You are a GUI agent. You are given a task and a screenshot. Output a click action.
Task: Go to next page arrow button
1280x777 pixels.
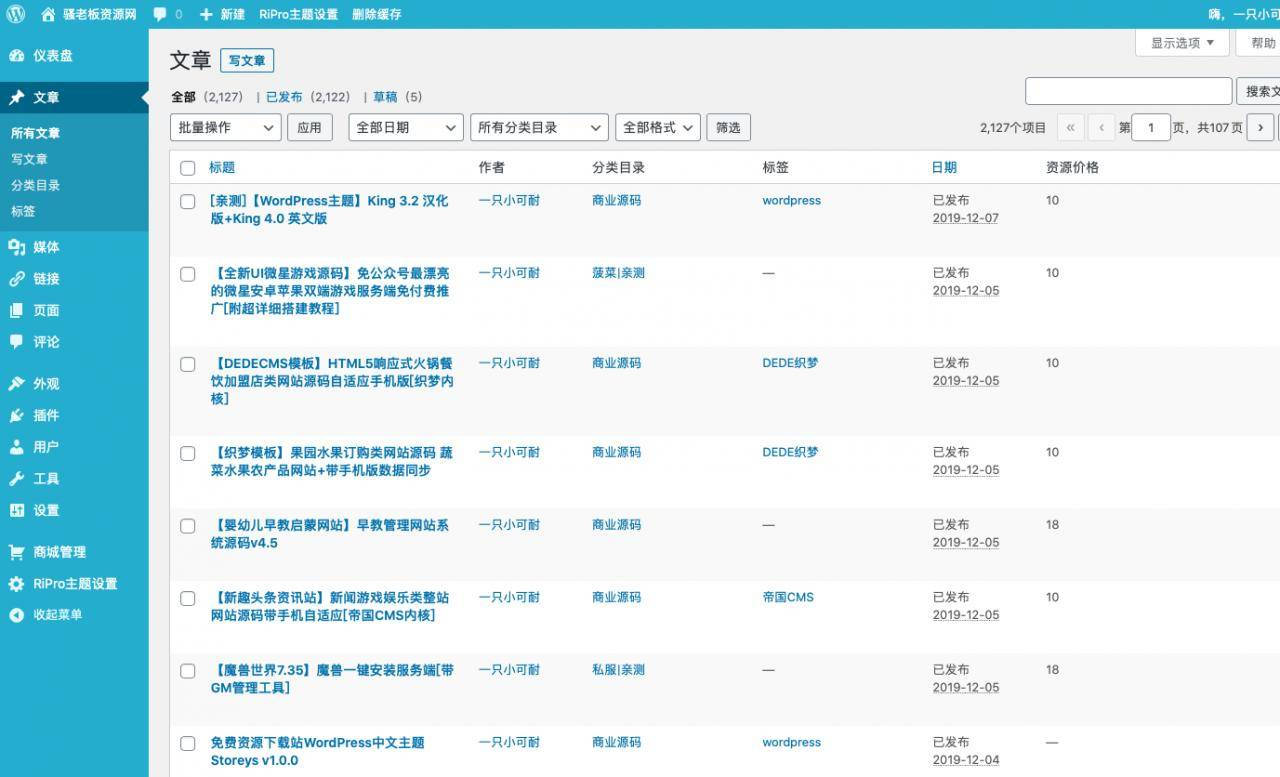1261,128
